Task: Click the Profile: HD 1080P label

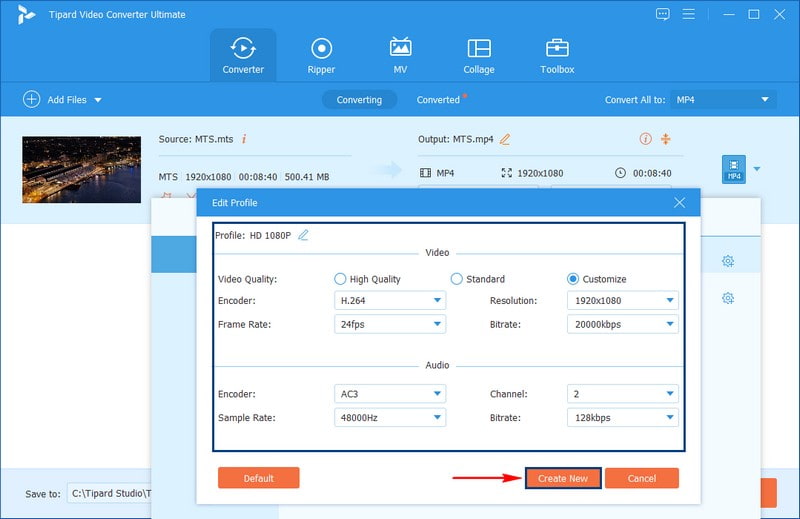Action: click(x=253, y=235)
